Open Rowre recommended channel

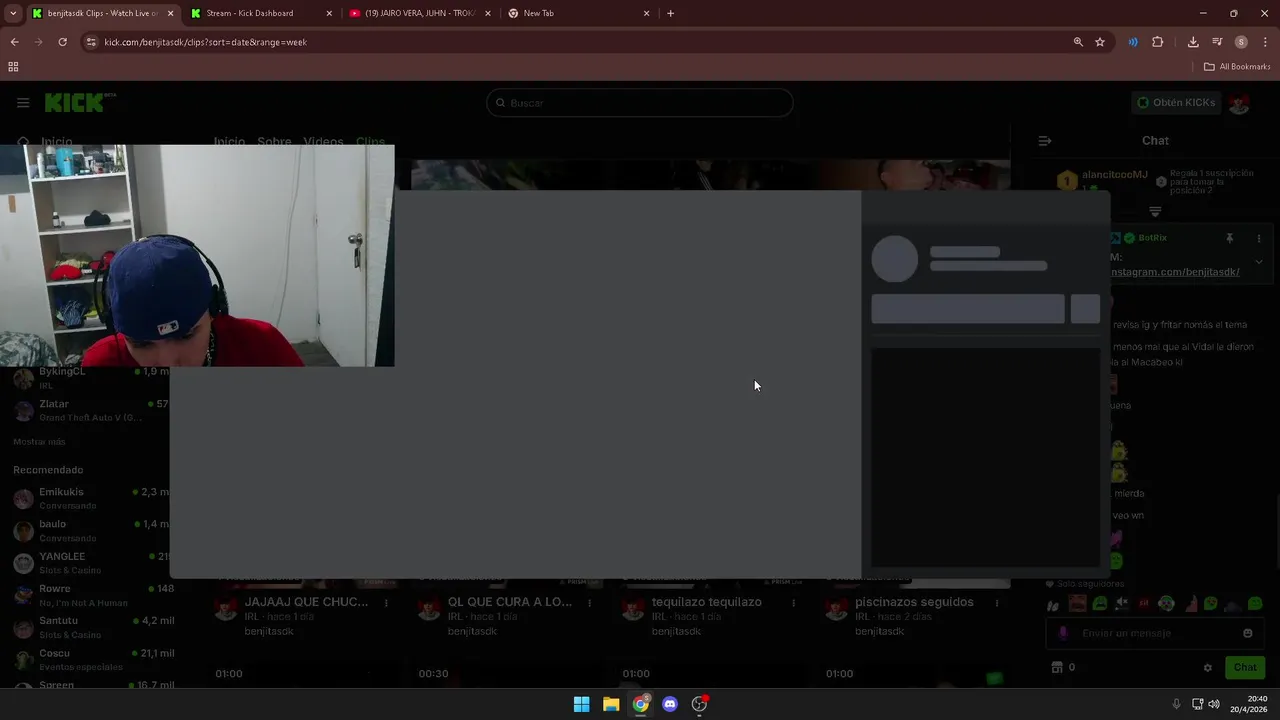click(x=93, y=595)
